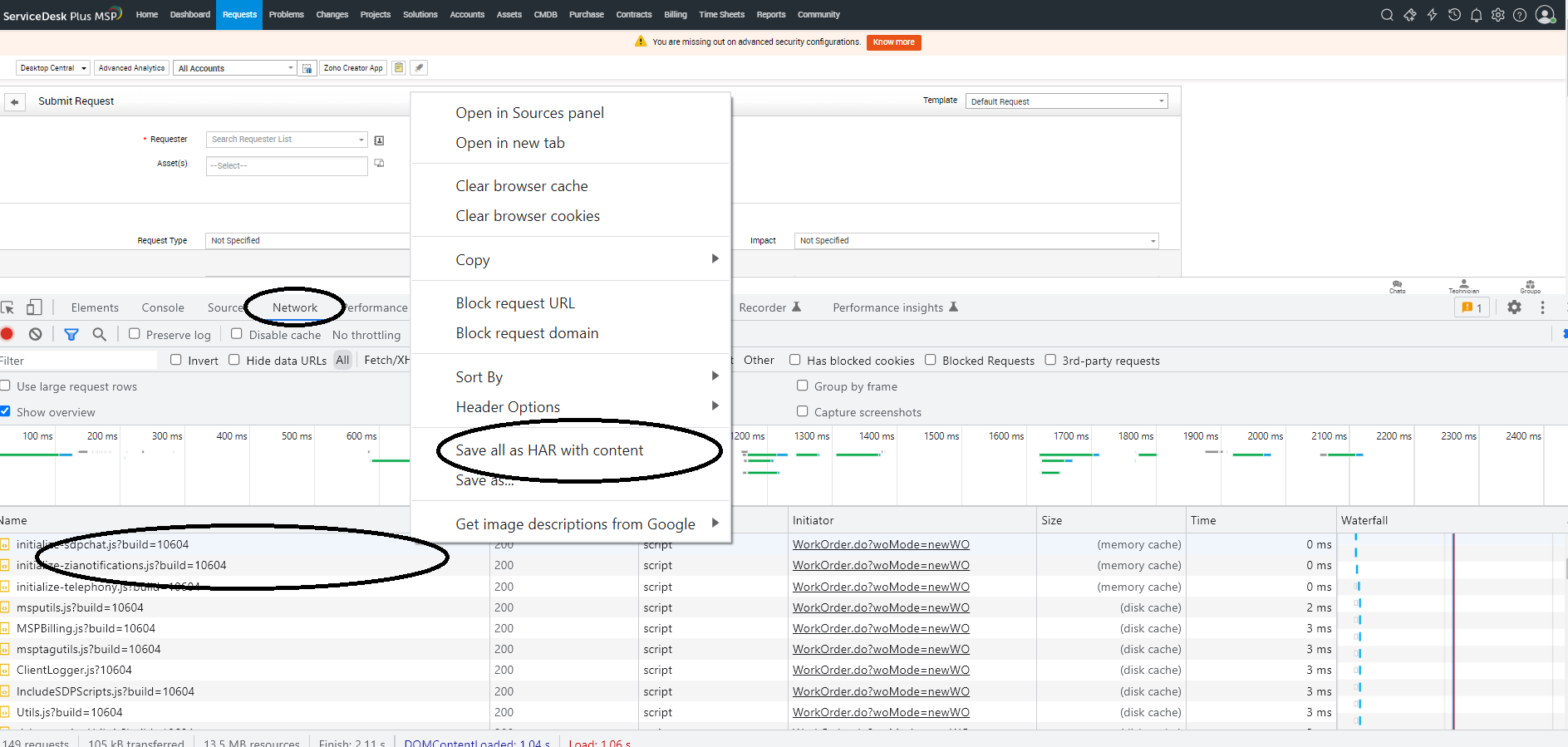The image size is (1568, 747).
Task: Open the global search icon in header
Action: pos(1387,15)
